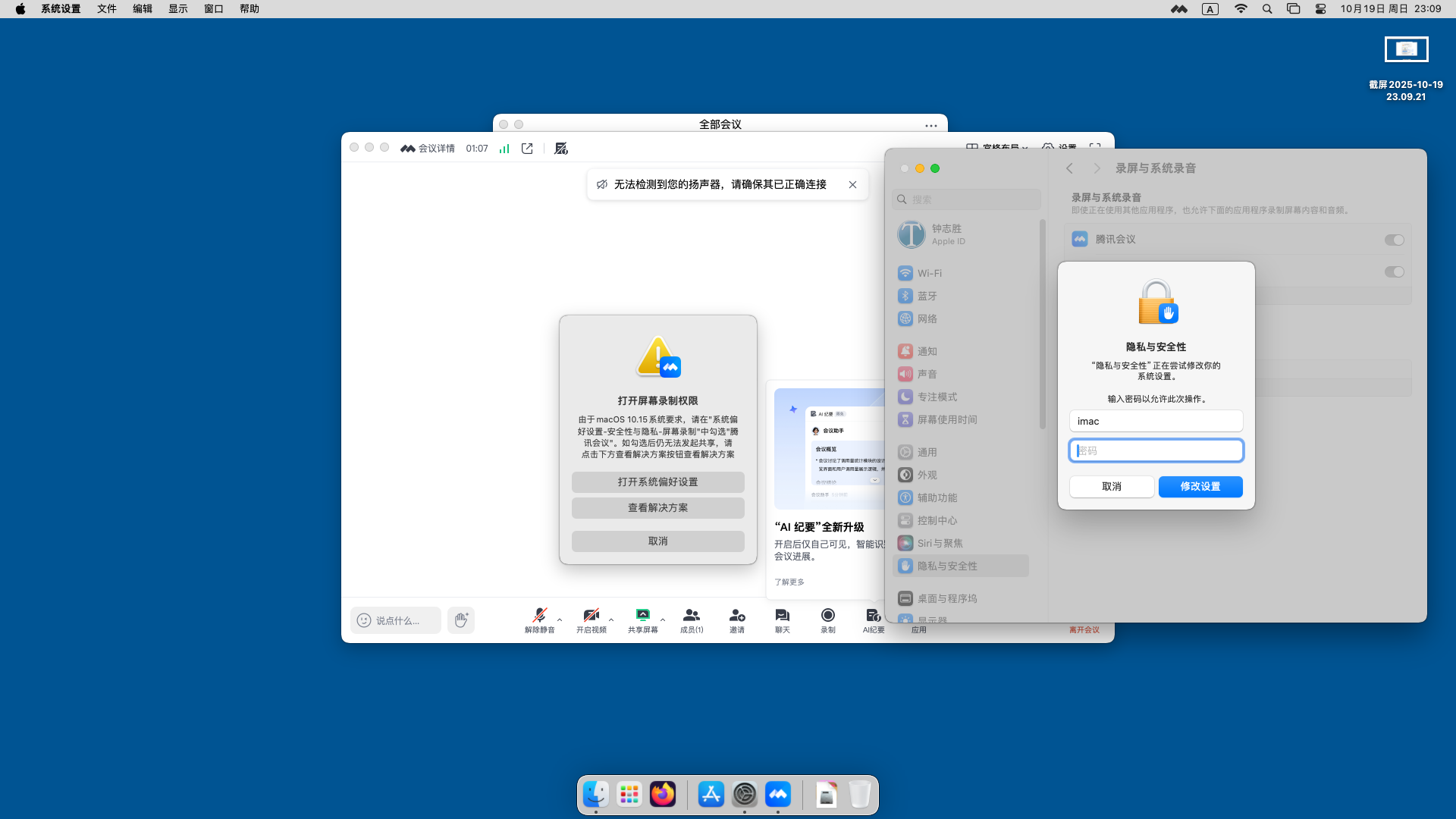Dismiss the speaker not detected notification

pyautogui.click(x=852, y=185)
